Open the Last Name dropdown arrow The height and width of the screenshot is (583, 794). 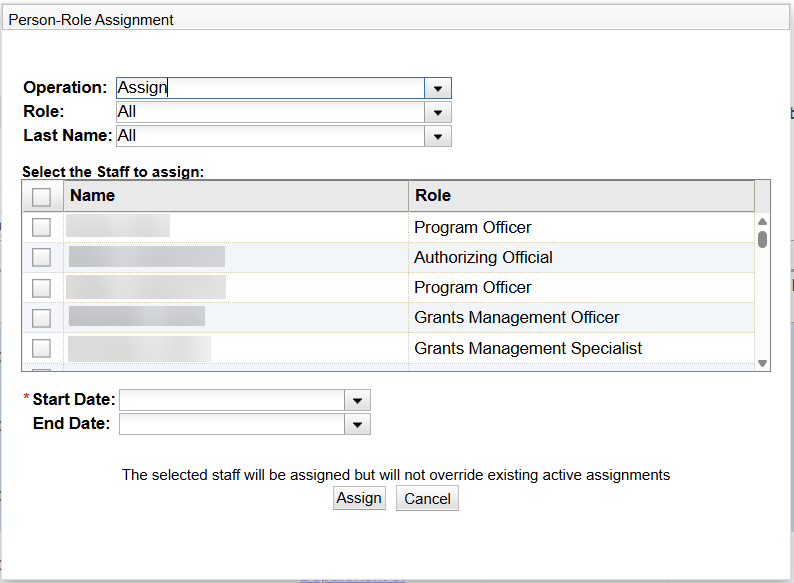(x=438, y=136)
